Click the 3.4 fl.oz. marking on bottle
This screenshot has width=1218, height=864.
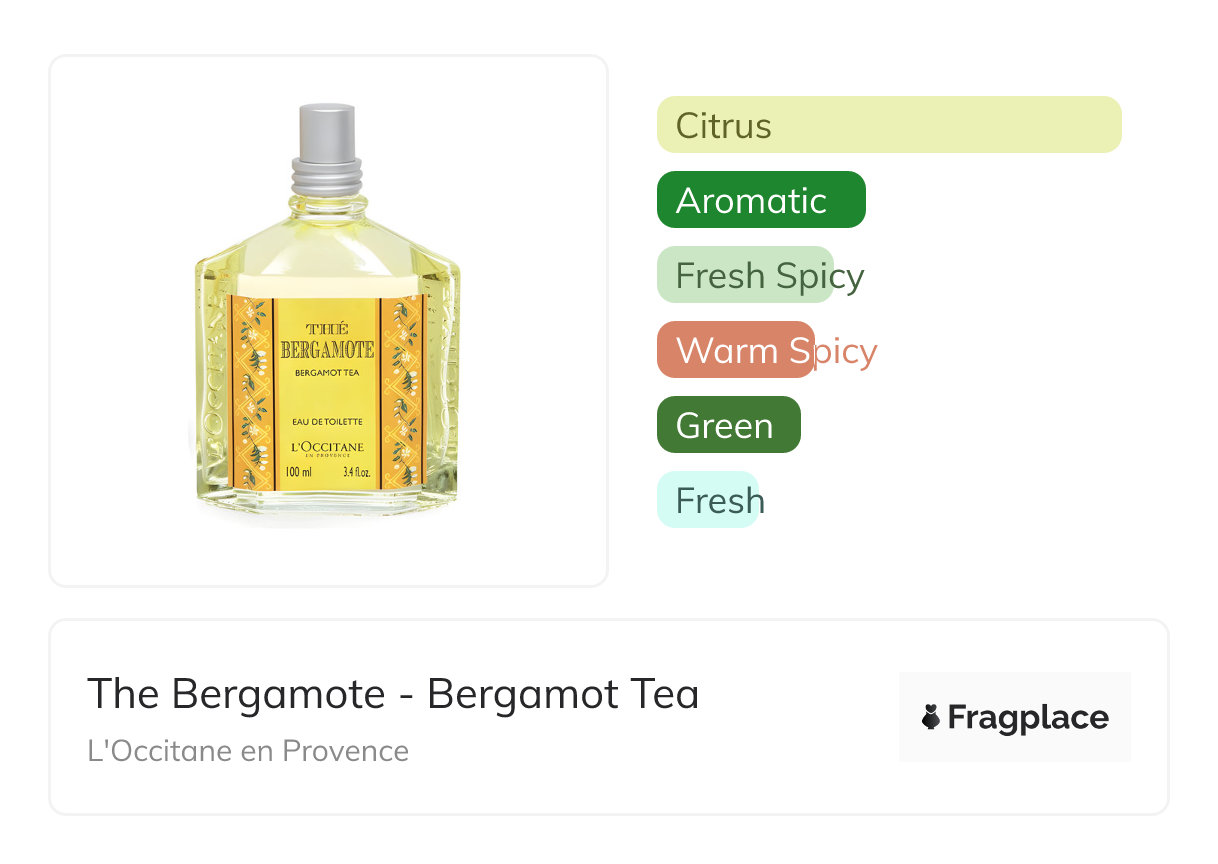pyautogui.click(x=356, y=472)
